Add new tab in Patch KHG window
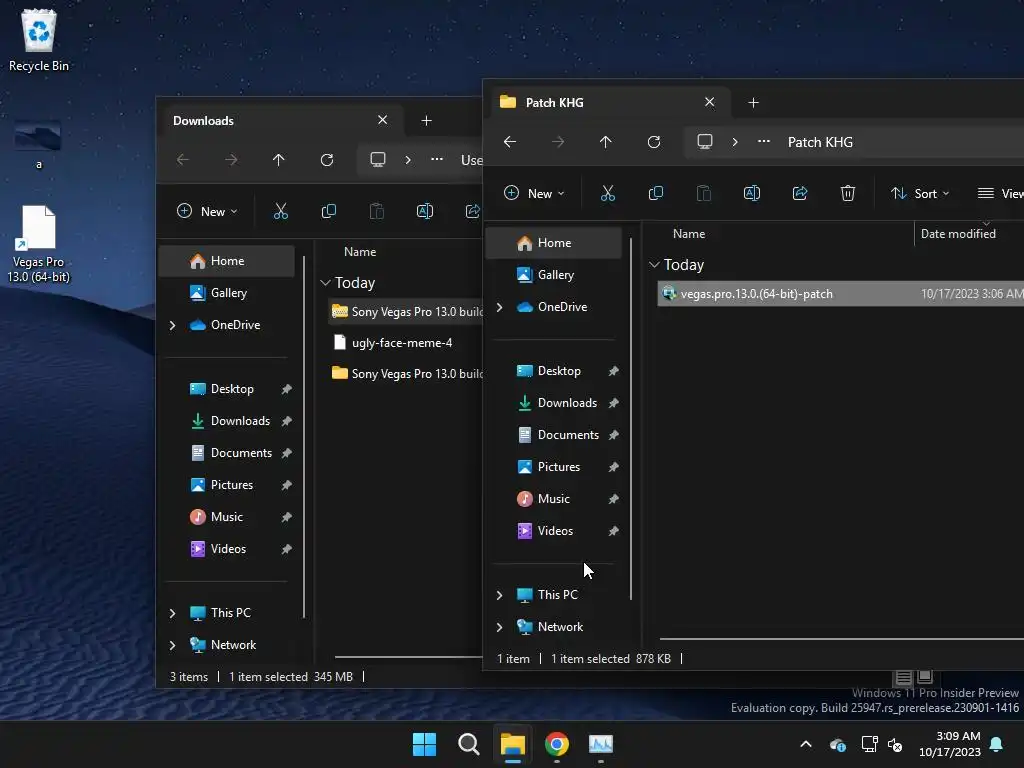 pyautogui.click(x=753, y=103)
